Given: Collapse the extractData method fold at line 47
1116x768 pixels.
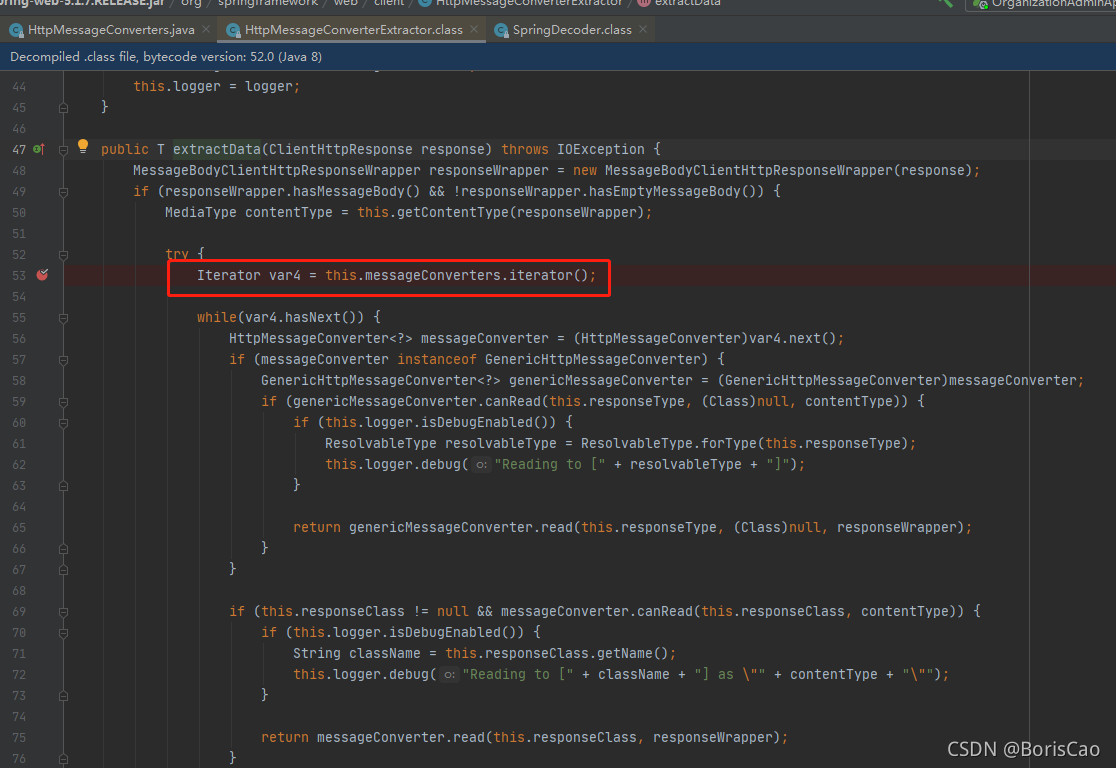Looking at the screenshot, I should point(63,150).
